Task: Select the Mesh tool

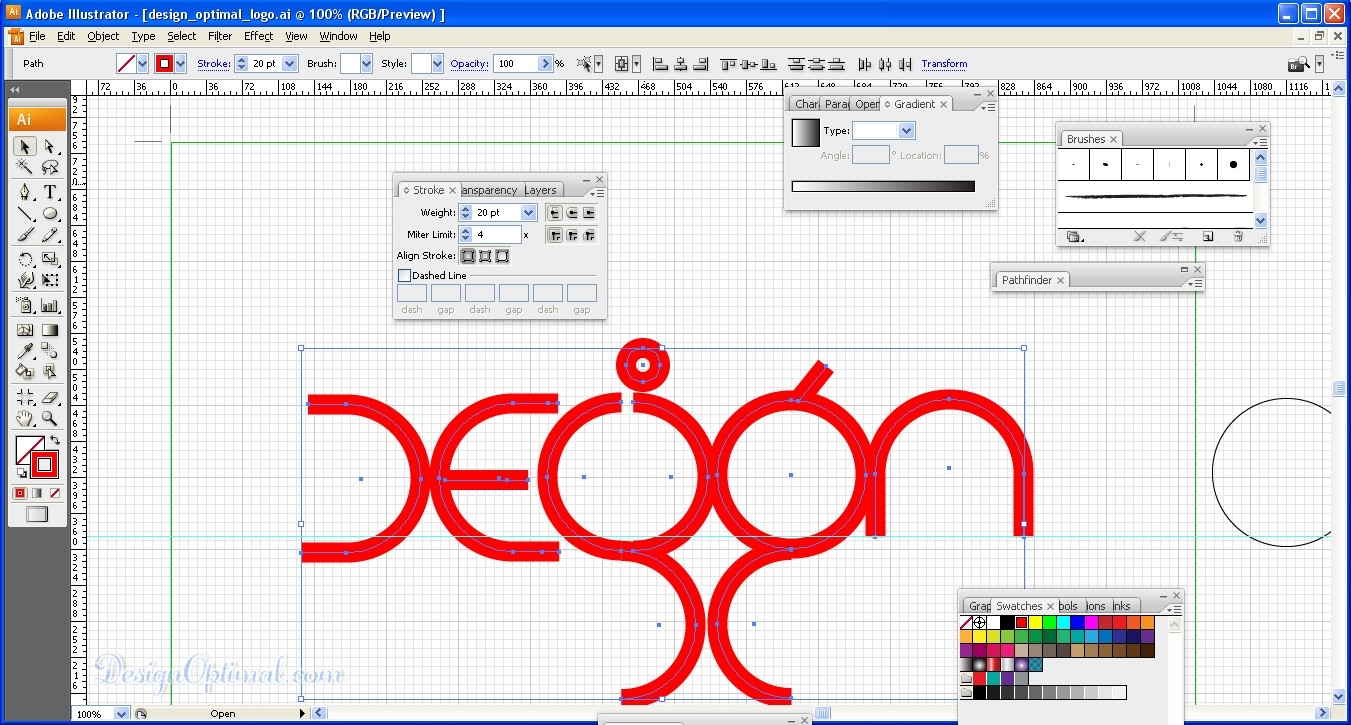Action: [25, 330]
